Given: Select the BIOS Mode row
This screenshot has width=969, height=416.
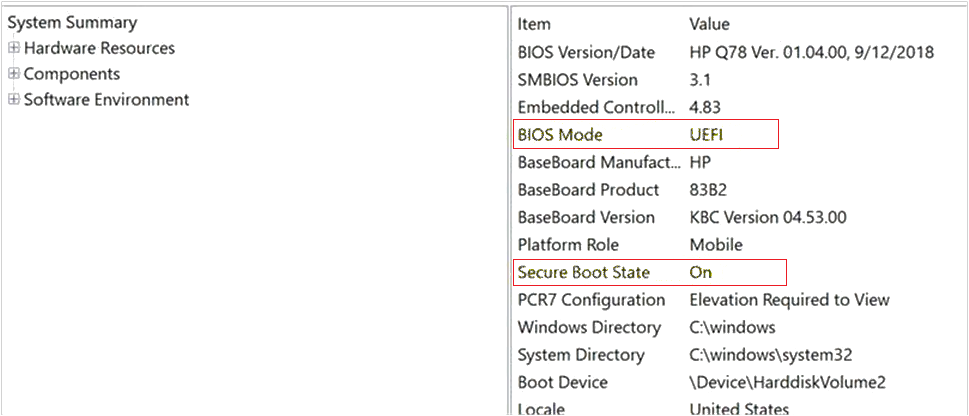Looking at the screenshot, I should coord(560,135).
